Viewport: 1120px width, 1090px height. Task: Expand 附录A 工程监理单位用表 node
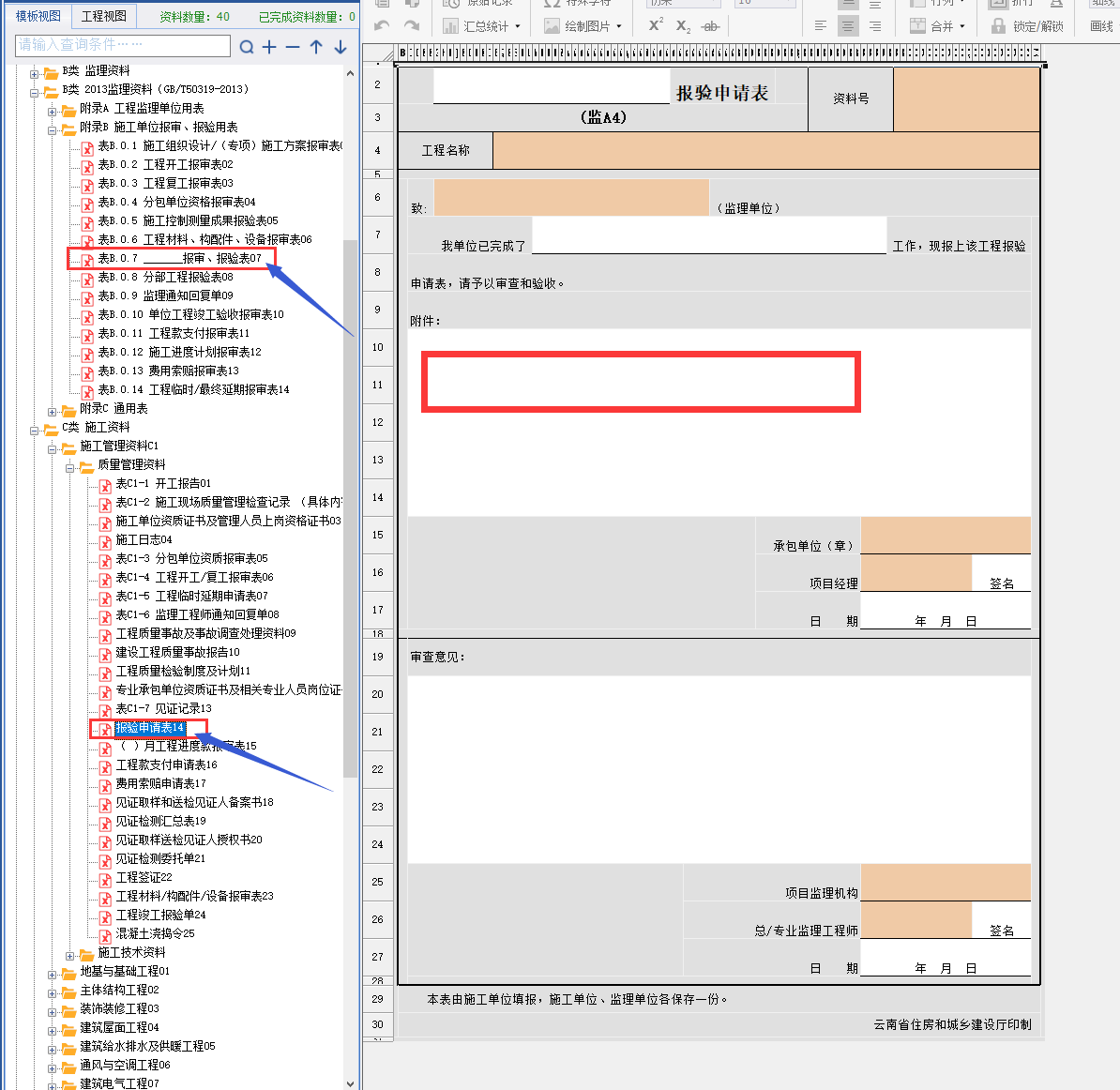[52, 112]
